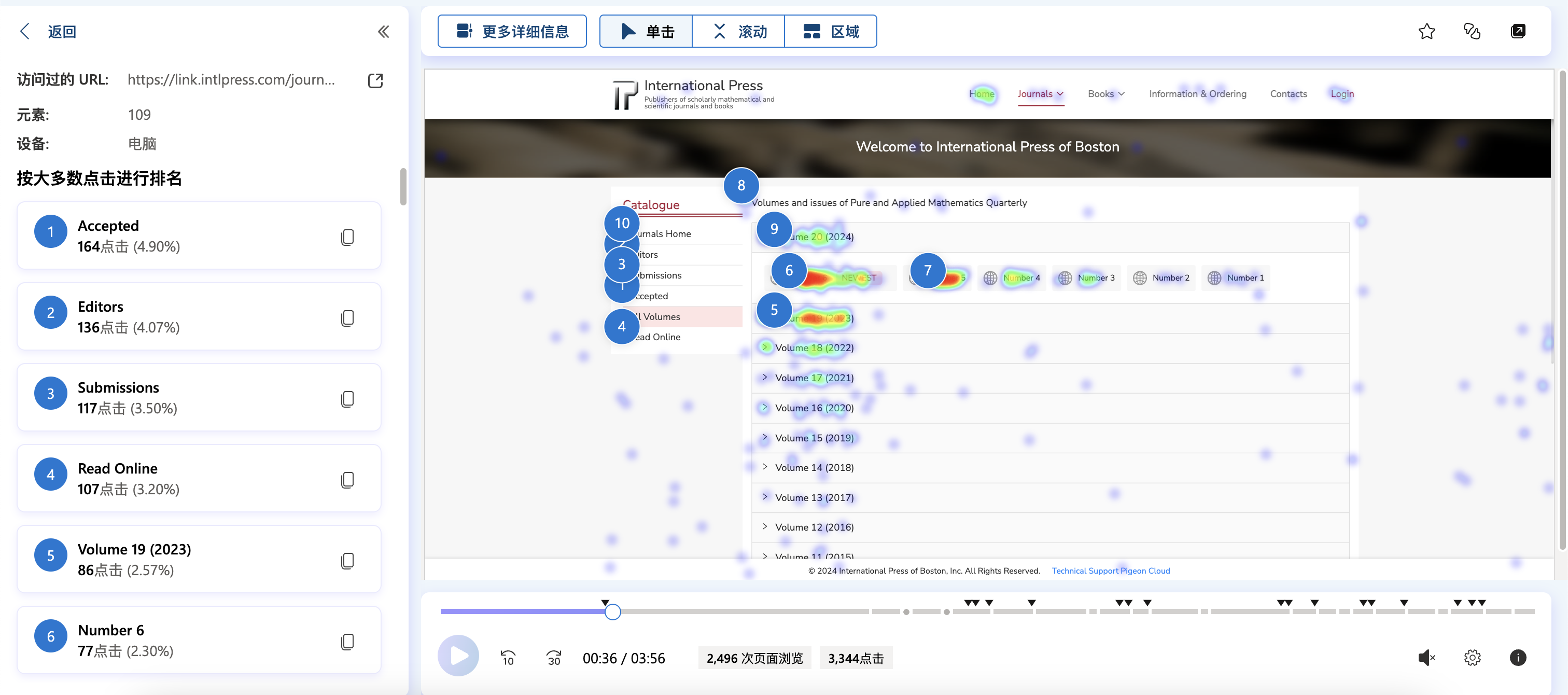Copy the Editors element entry

coord(347,318)
